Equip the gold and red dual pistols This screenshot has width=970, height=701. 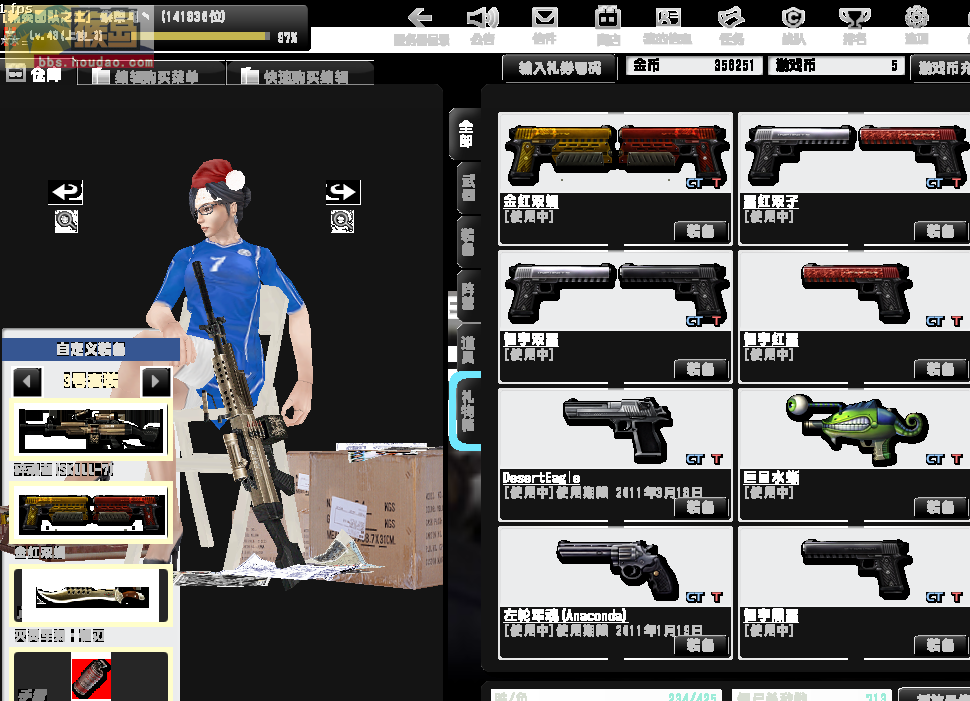[x=702, y=231]
